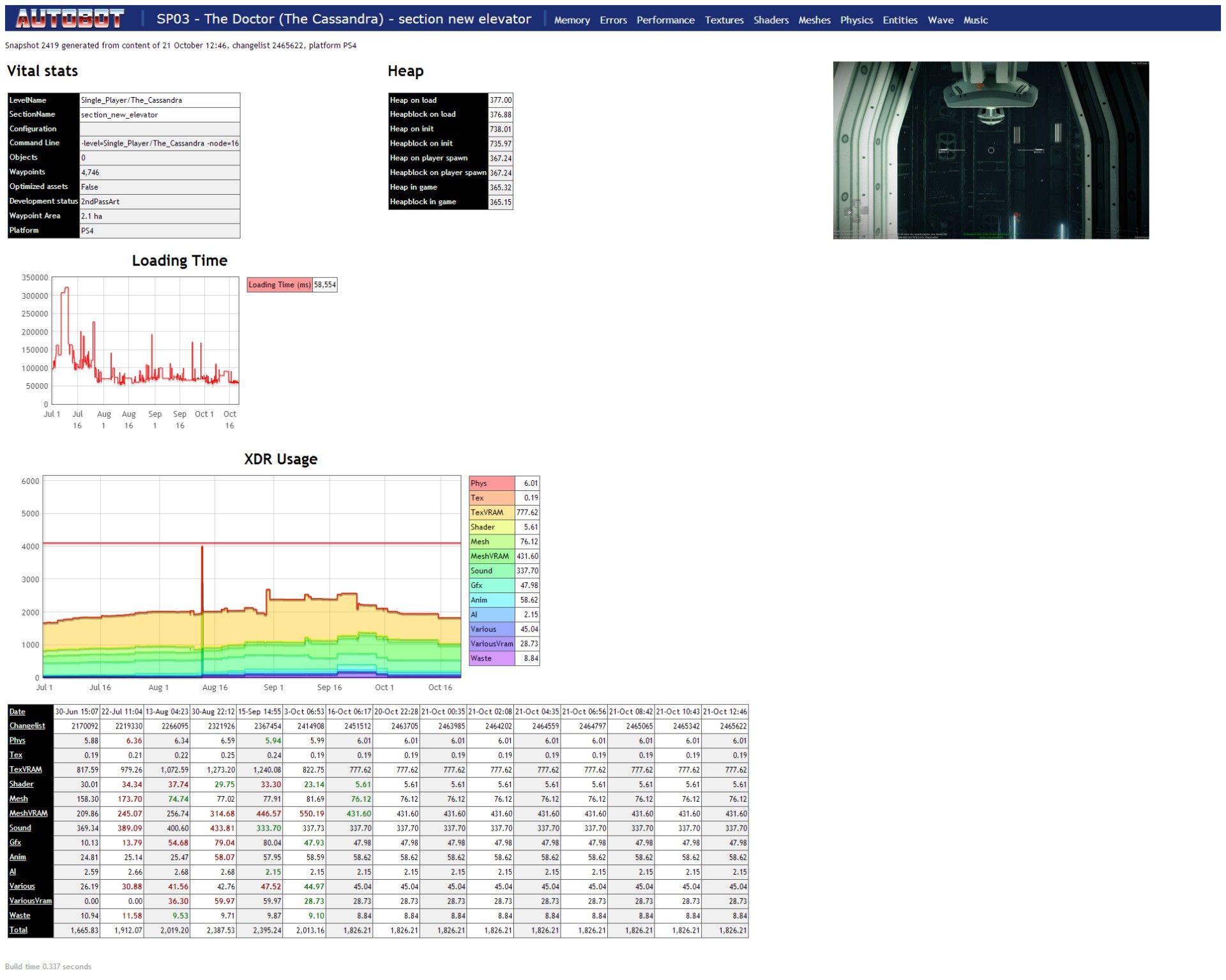Open the Physics page
1226x980 pixels.
tap(856, 20)
